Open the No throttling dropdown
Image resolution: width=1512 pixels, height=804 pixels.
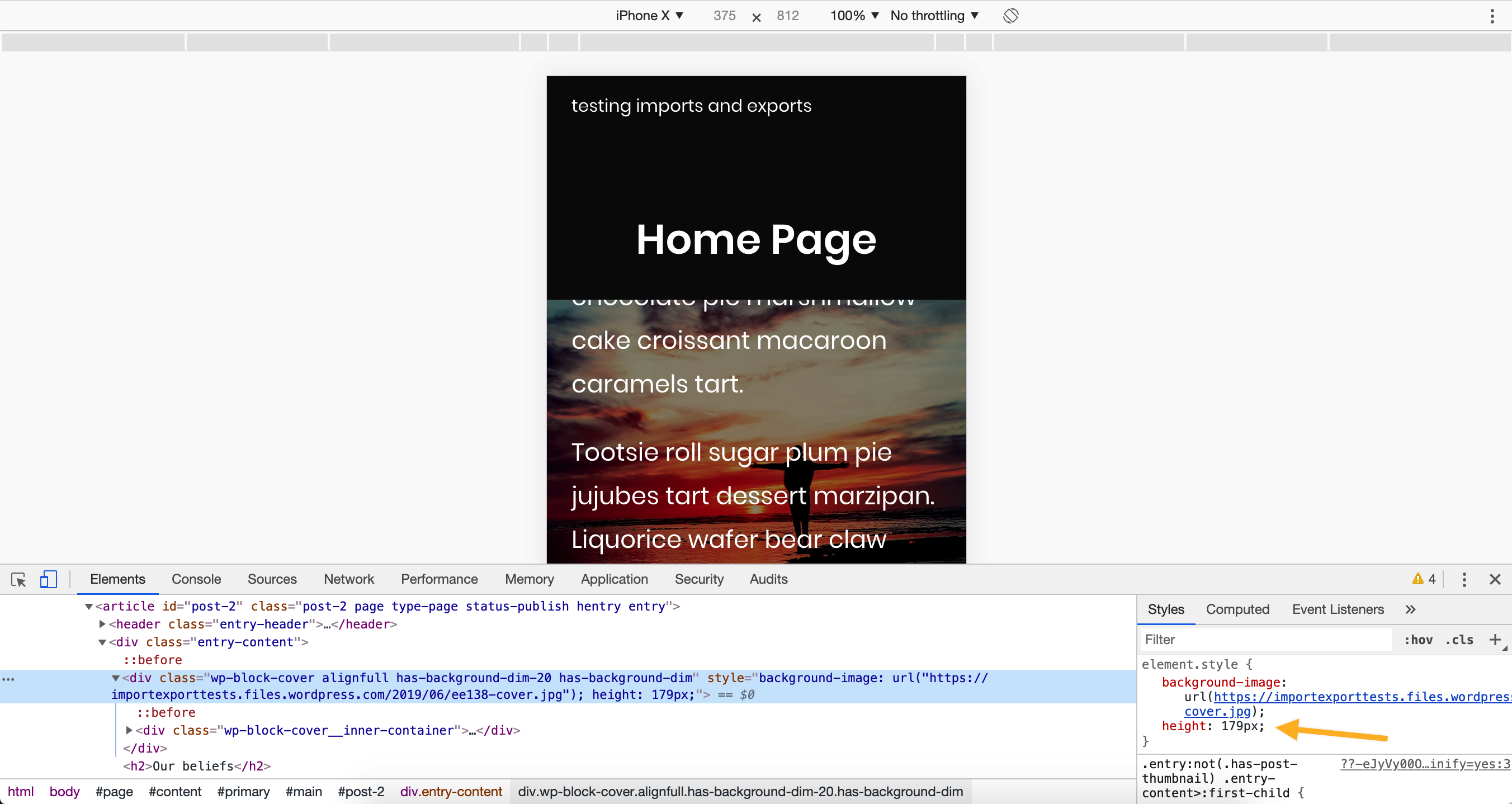(933, 15)
